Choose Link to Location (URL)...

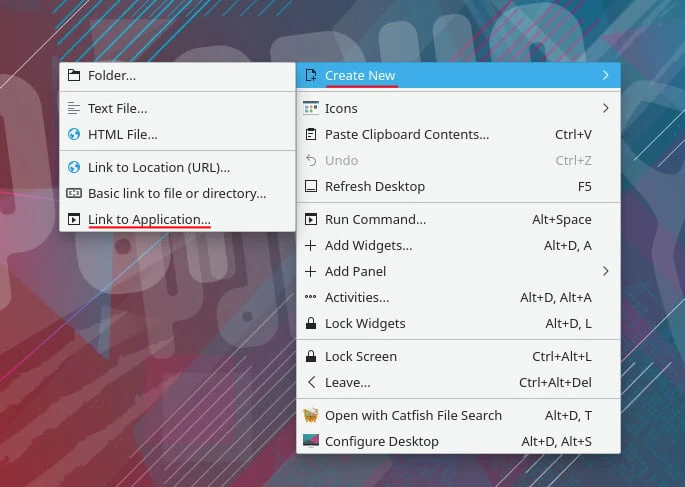click(x=158, y=167)
